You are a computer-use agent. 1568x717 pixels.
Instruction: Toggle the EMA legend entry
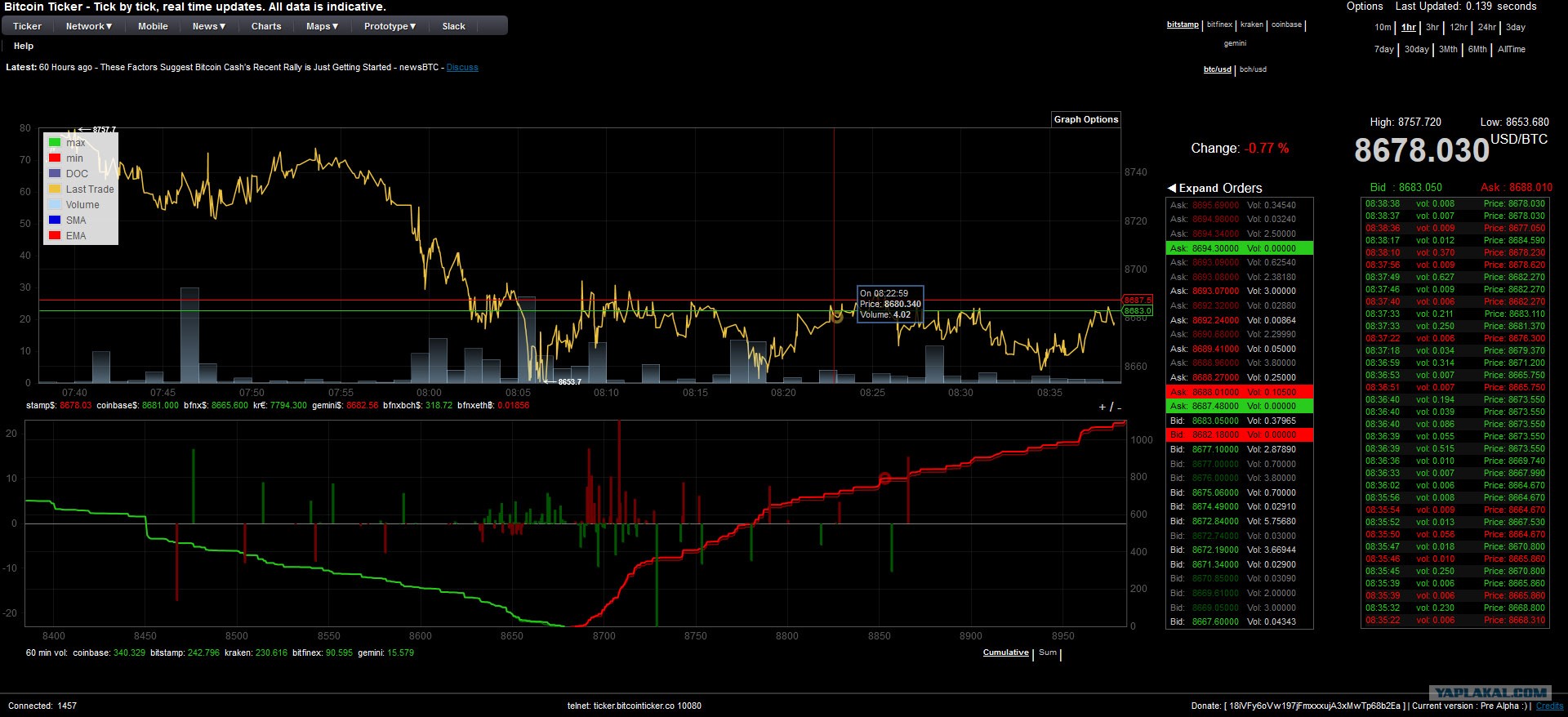(x=68, y=236)
